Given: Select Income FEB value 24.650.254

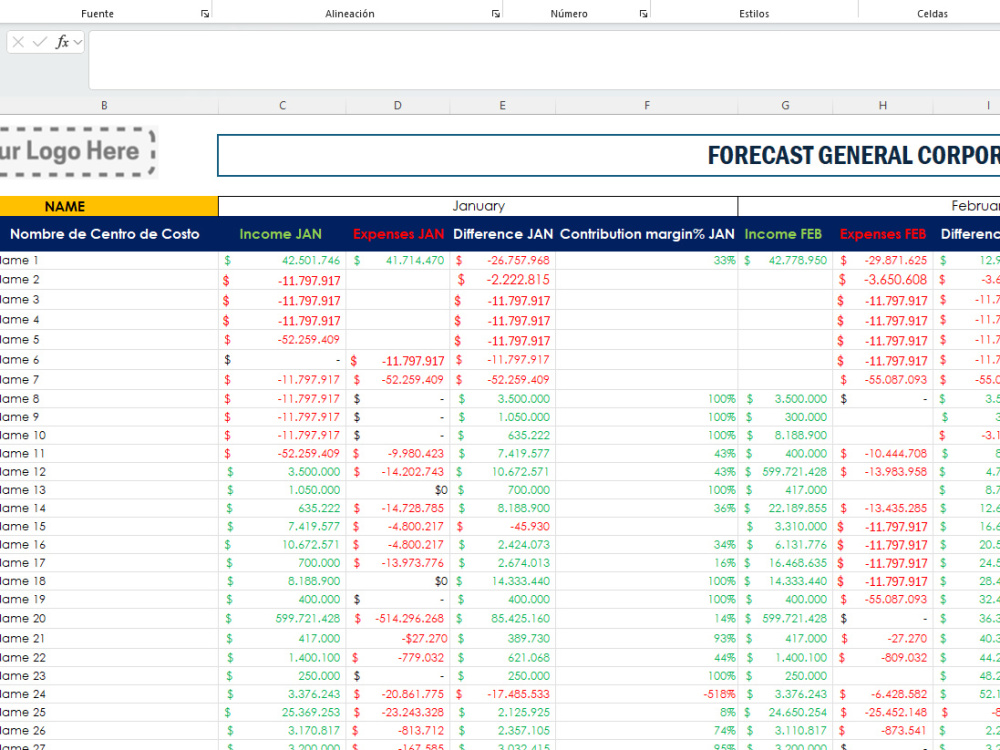Looking at the screenshot, I should 785,712.
